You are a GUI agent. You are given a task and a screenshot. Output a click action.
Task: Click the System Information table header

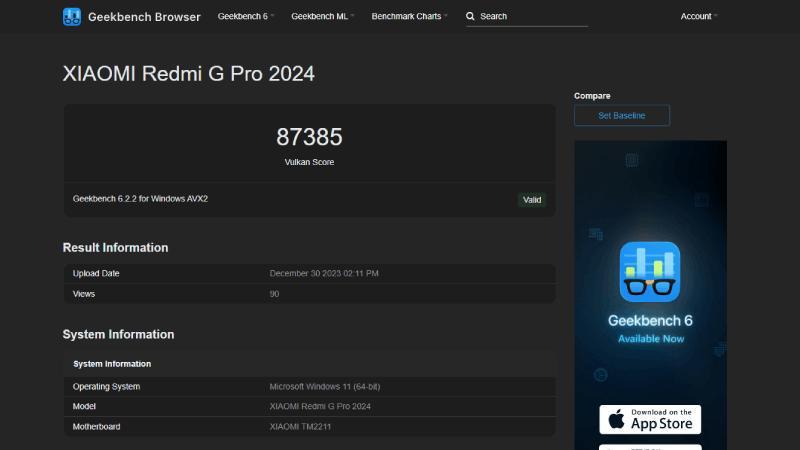tap(112, 364)
